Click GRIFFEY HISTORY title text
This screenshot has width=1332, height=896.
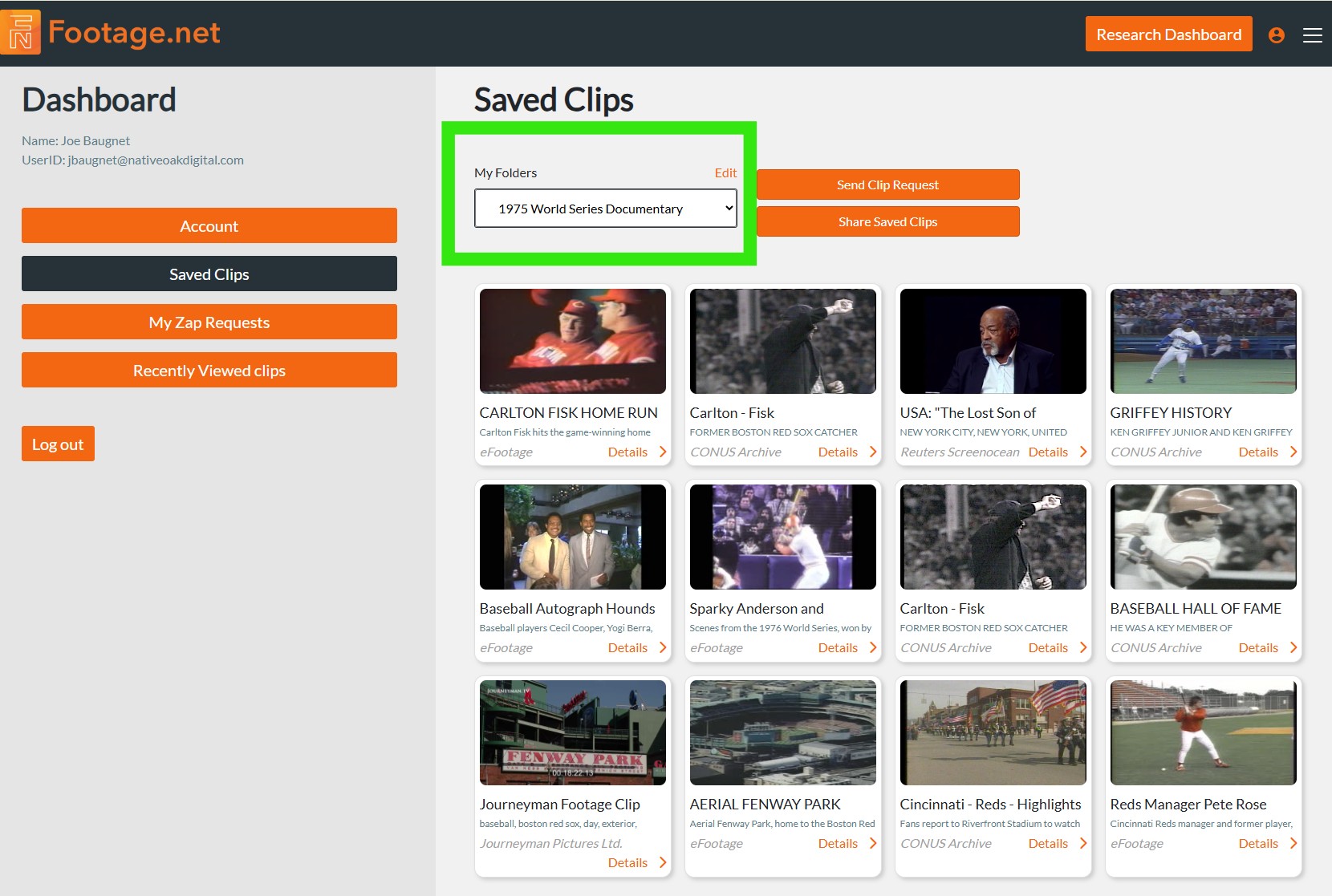click(x=1171, y=412)
